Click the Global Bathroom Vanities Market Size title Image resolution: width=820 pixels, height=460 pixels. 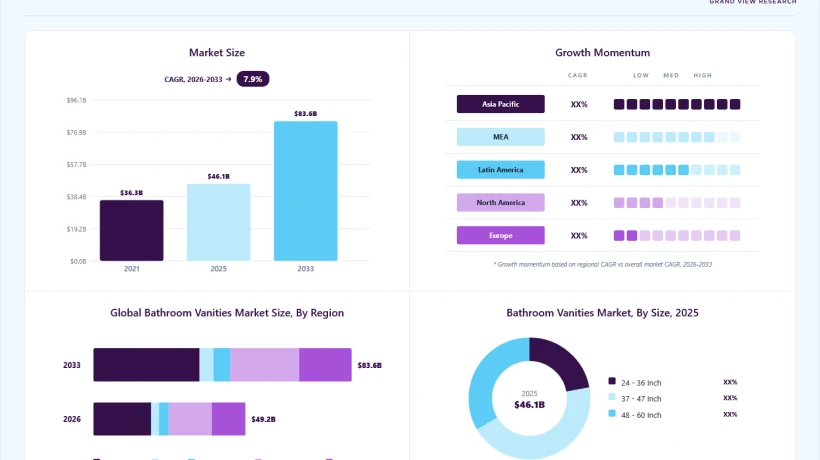[227, 313]
